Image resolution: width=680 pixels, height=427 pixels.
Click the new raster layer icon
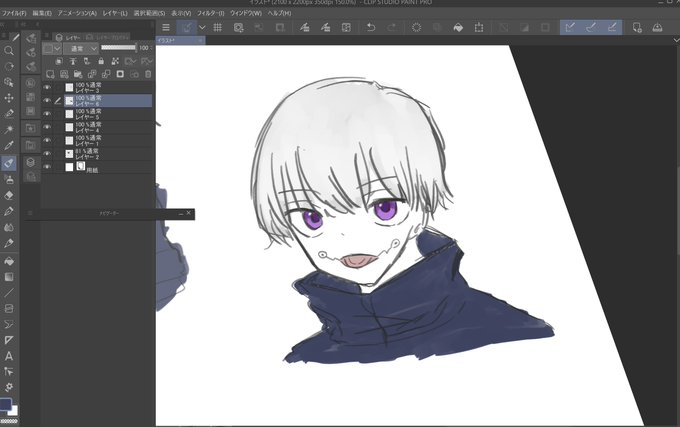[50, 74]
